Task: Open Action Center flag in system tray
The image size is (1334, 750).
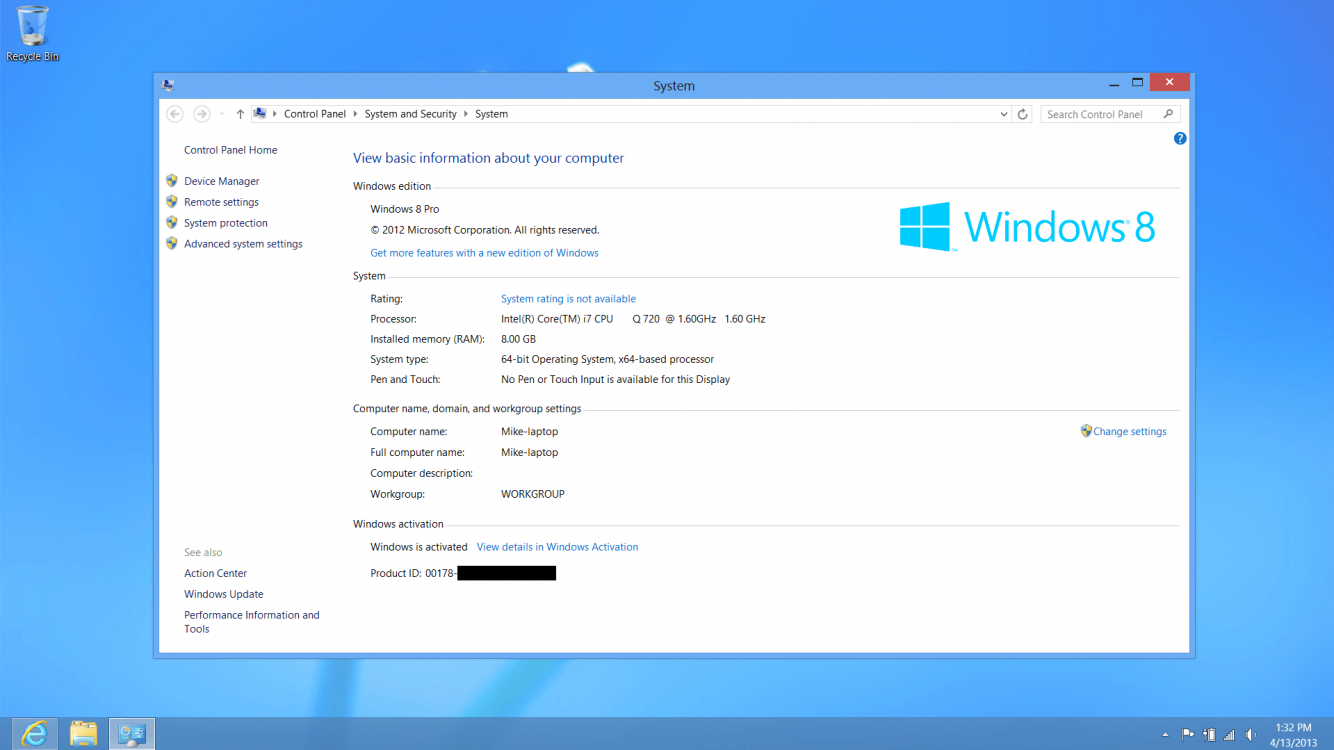Action: point(1188,734)
